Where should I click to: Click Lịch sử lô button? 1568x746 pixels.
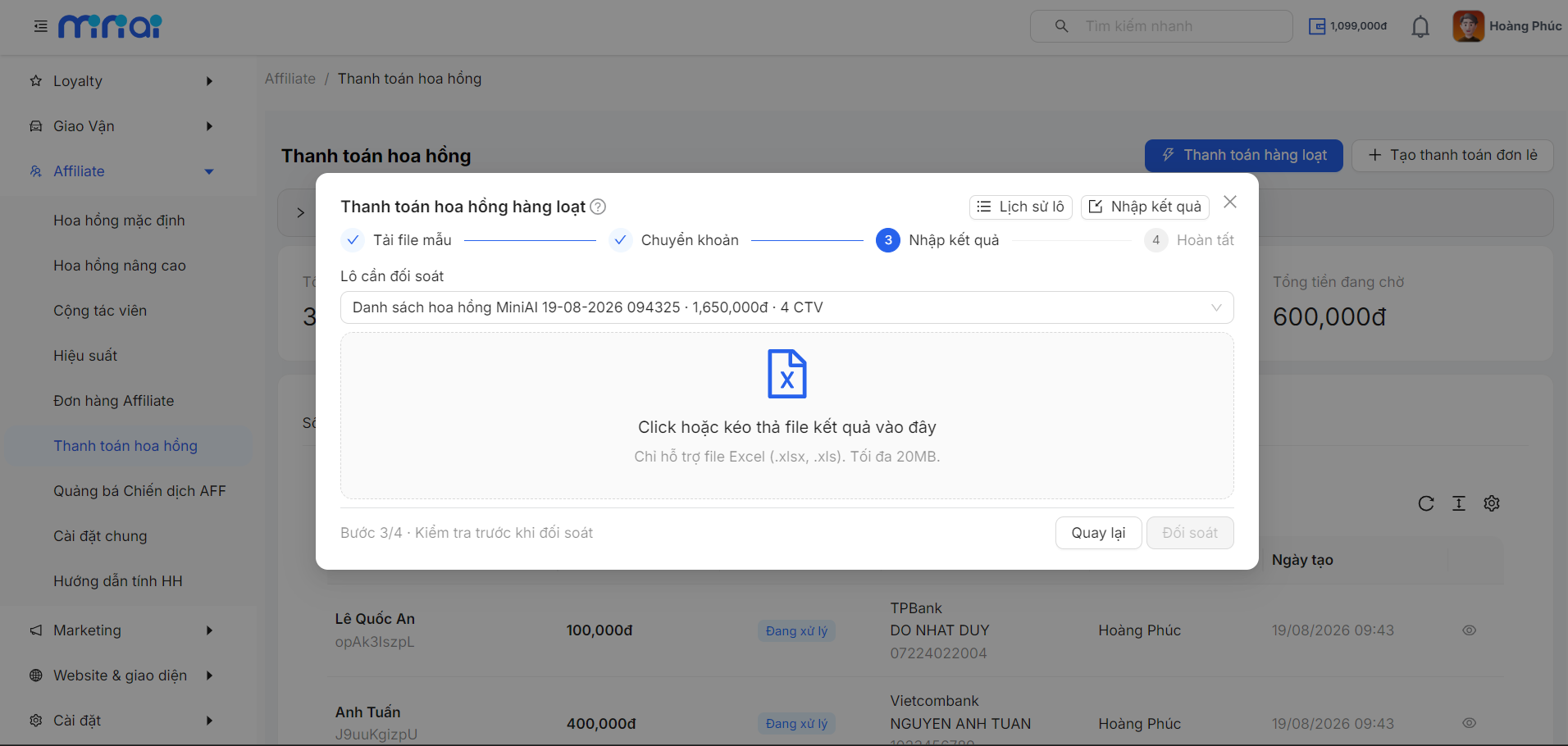(x=1020, y=207)
